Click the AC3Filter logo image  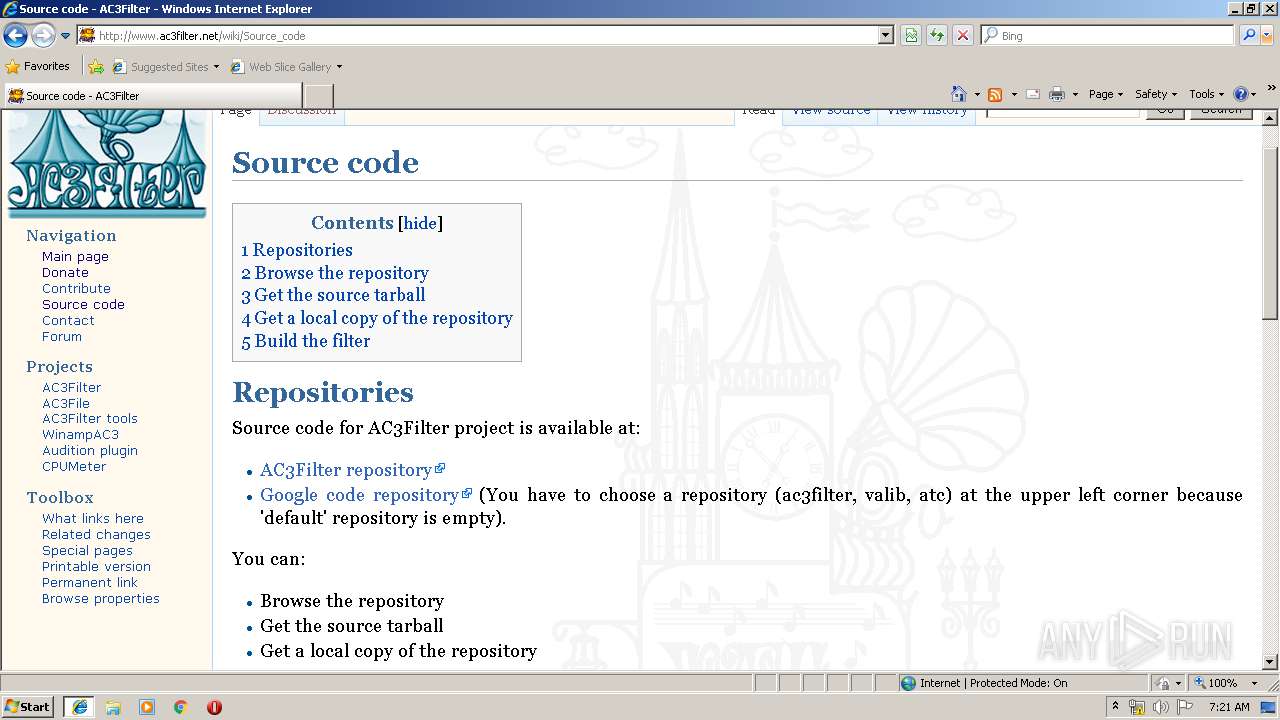[107, 164]
